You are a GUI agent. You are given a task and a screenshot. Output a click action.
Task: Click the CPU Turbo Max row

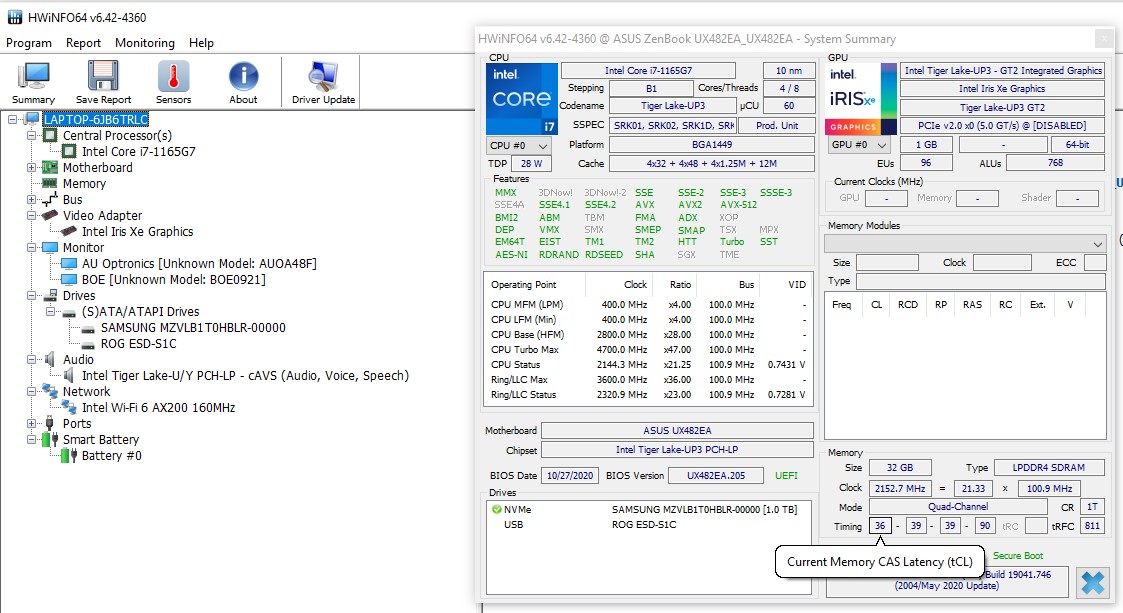pyautogui.click(x=648, y=349)
